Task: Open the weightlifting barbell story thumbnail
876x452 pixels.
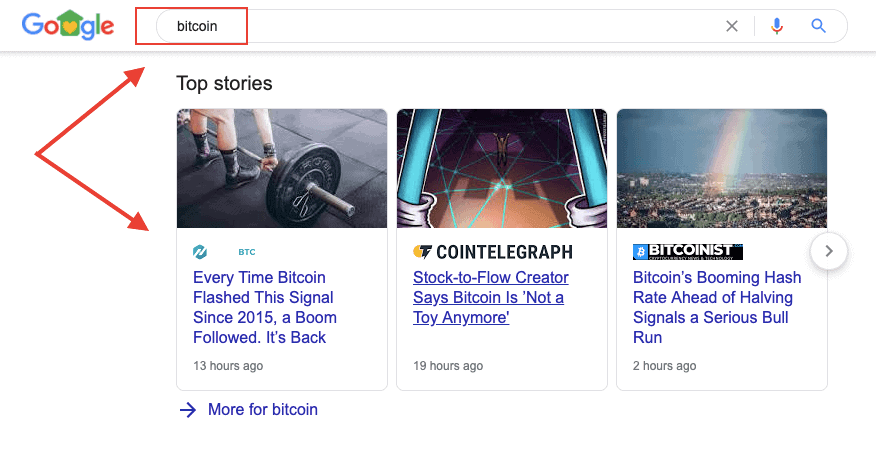Action: tap(282, 168)
